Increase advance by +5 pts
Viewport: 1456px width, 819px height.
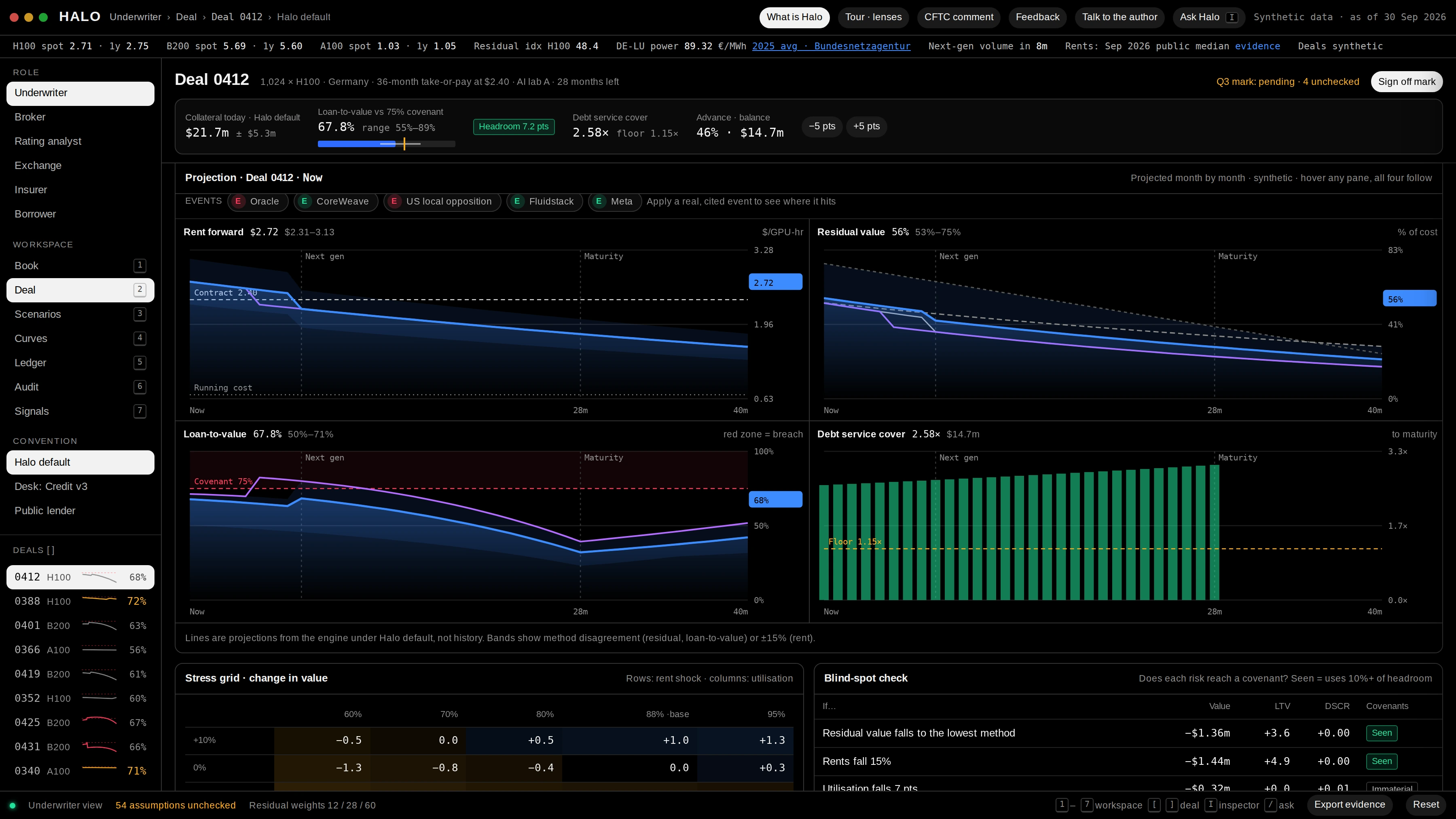click(x=866, y=127)
